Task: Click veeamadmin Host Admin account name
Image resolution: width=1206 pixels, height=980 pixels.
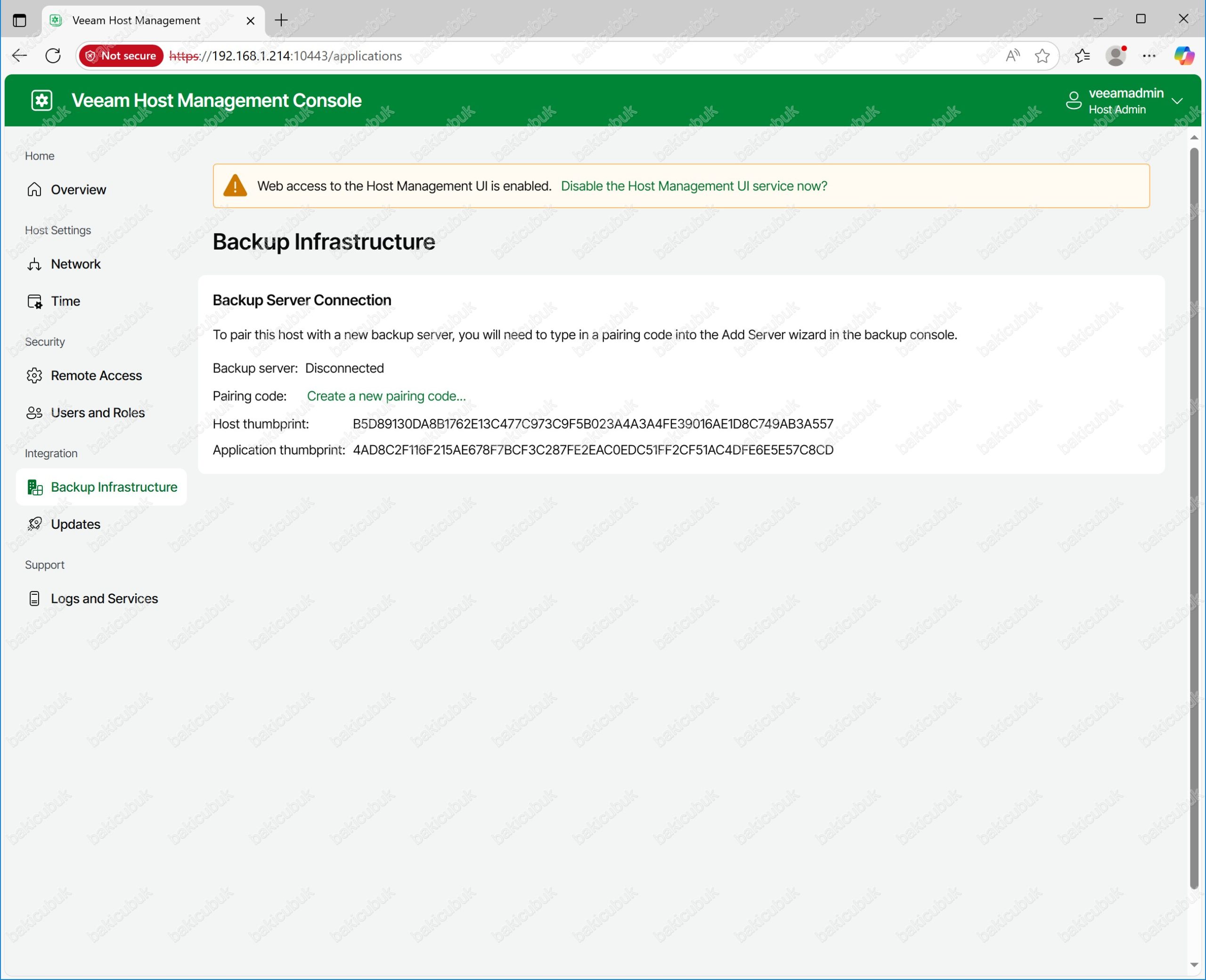Action: pyautogui.click(x=1126, y=101)
